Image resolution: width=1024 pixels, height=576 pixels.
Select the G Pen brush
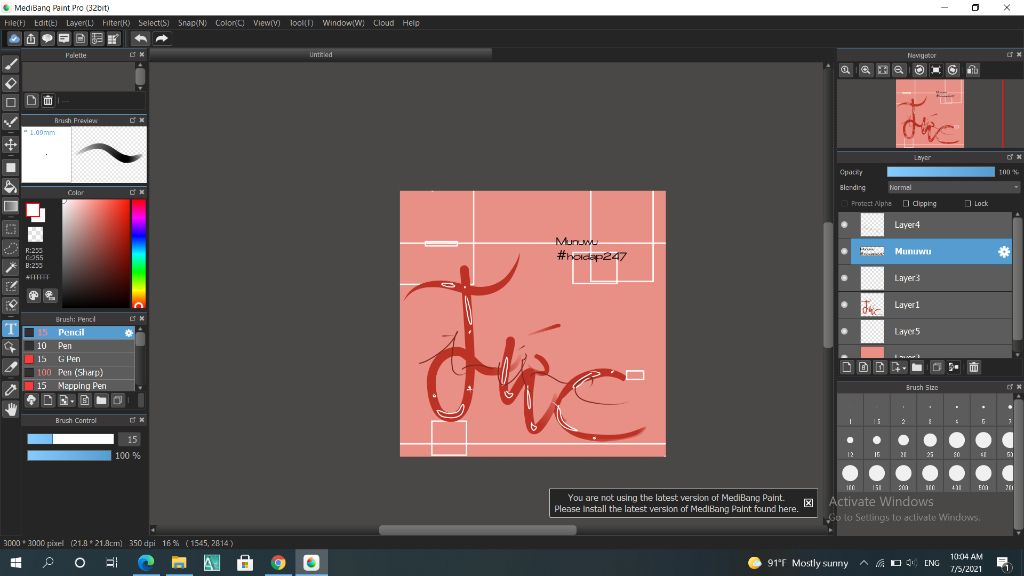(79, 359)
